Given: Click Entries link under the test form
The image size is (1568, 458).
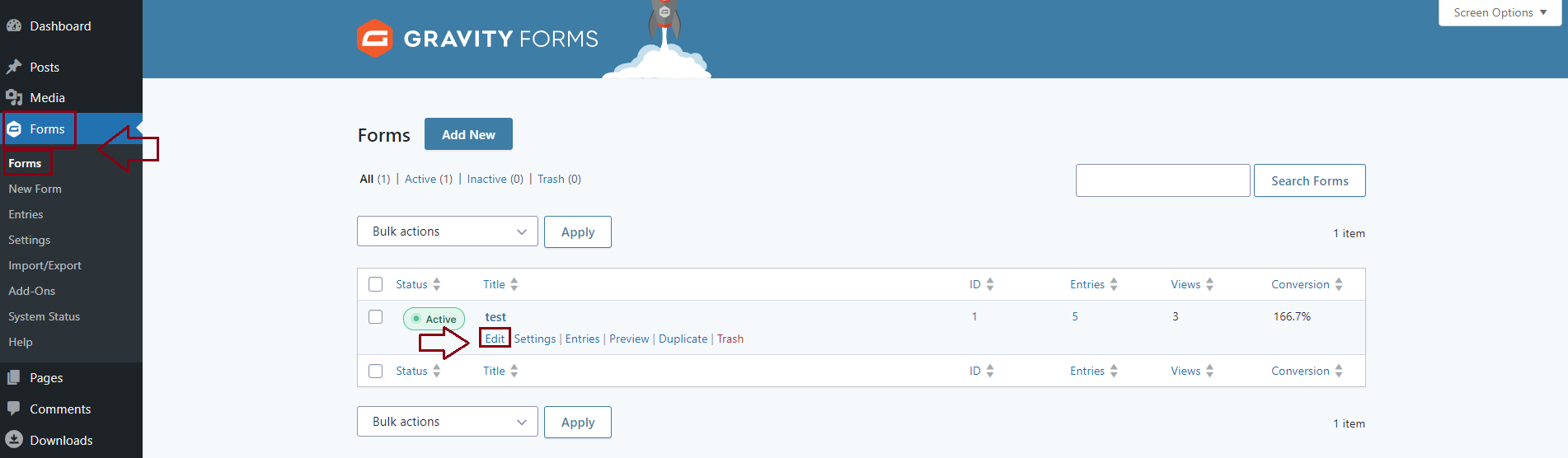Looking at the screenshot, I should pos(582,339).
